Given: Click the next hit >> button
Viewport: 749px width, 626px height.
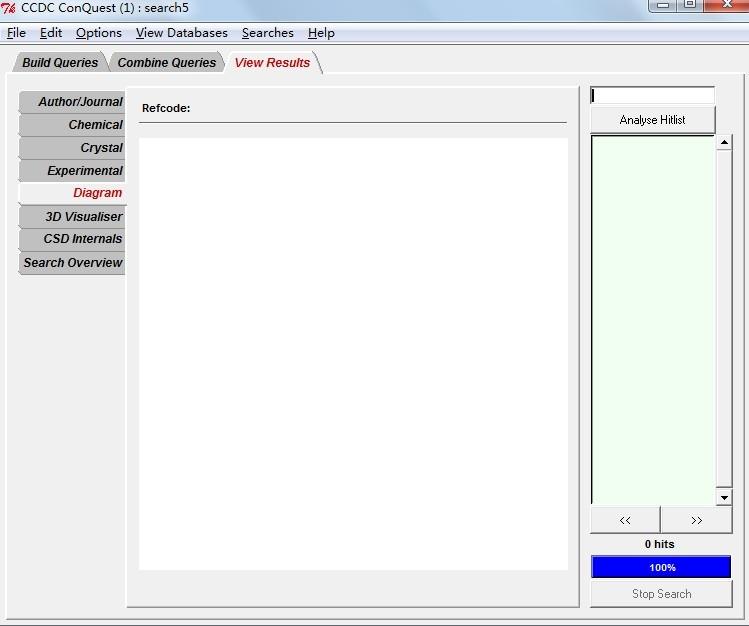Looking at the screenshot, I should coord(696,520).
